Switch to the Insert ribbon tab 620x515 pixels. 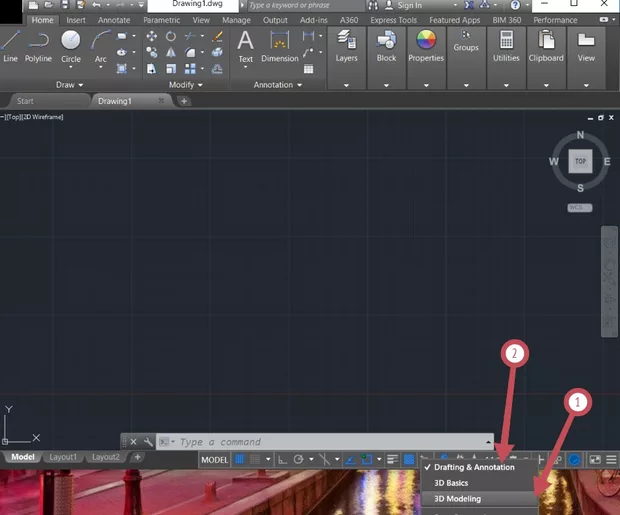(x=76, y=20)
